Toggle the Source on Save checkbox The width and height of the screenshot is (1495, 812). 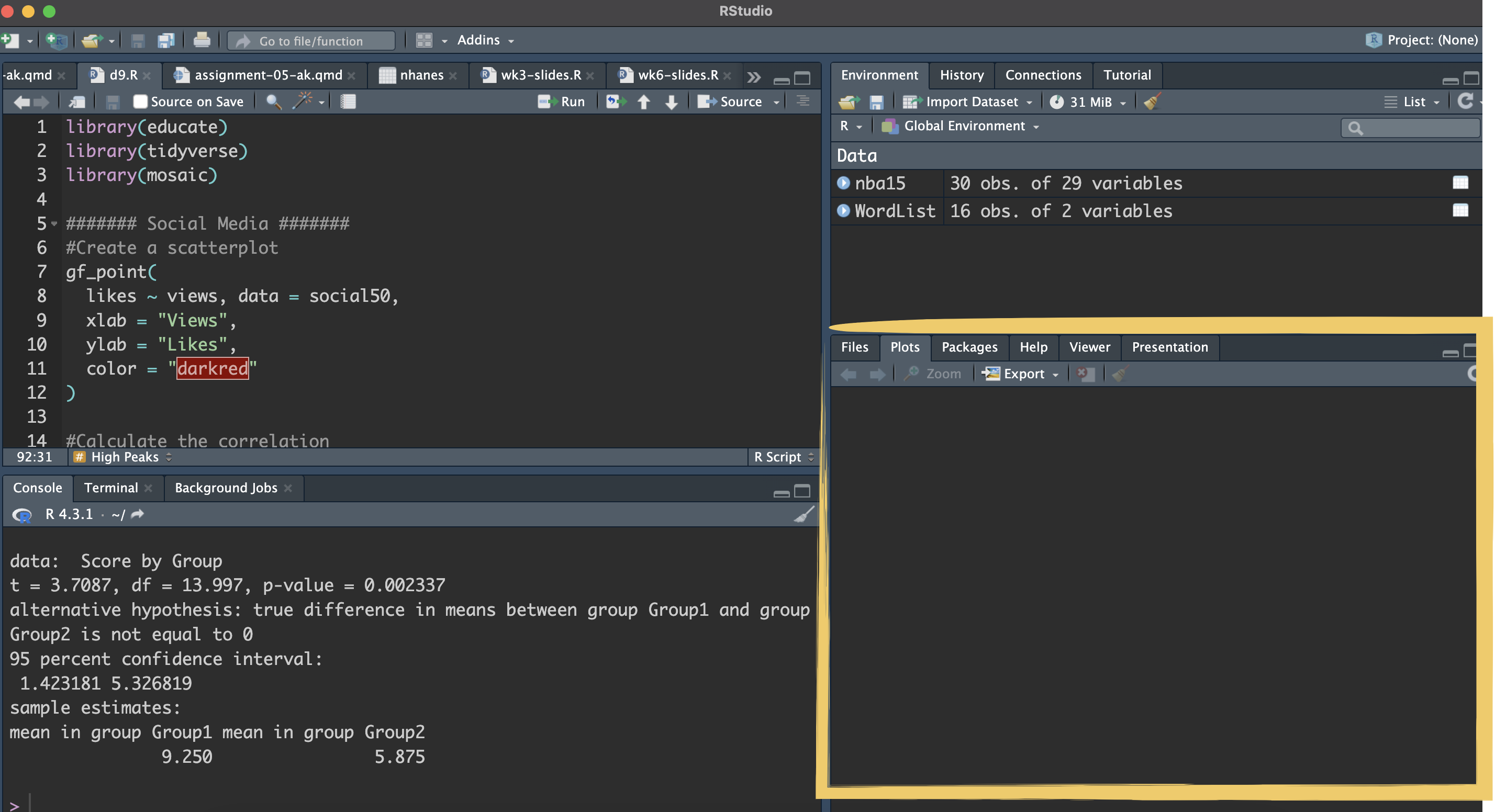pos(140,101)
